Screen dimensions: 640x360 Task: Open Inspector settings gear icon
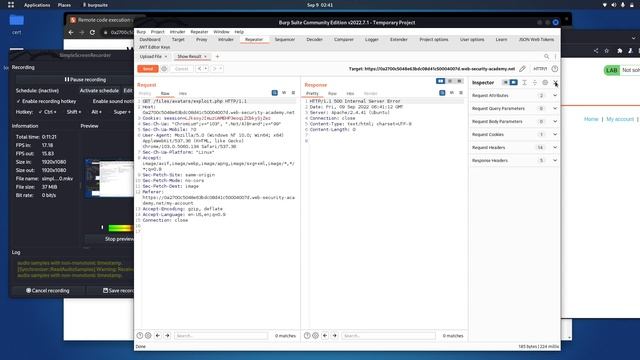545,82
